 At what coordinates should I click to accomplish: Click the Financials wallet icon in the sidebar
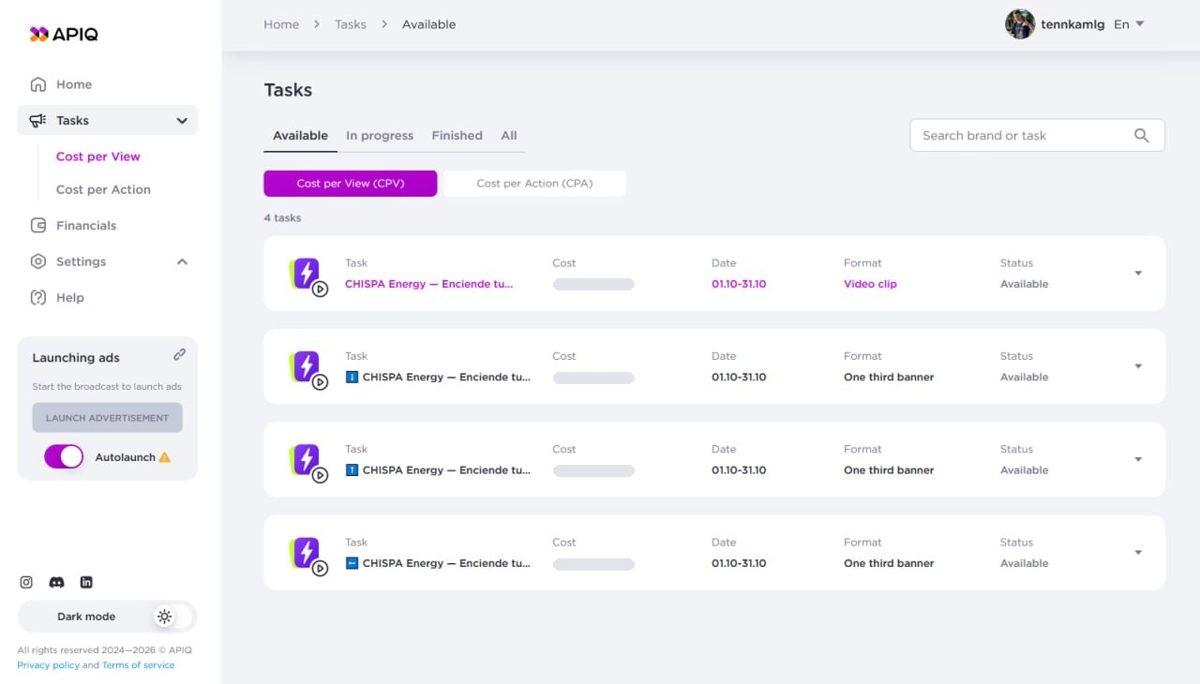[x=38, y=225]
